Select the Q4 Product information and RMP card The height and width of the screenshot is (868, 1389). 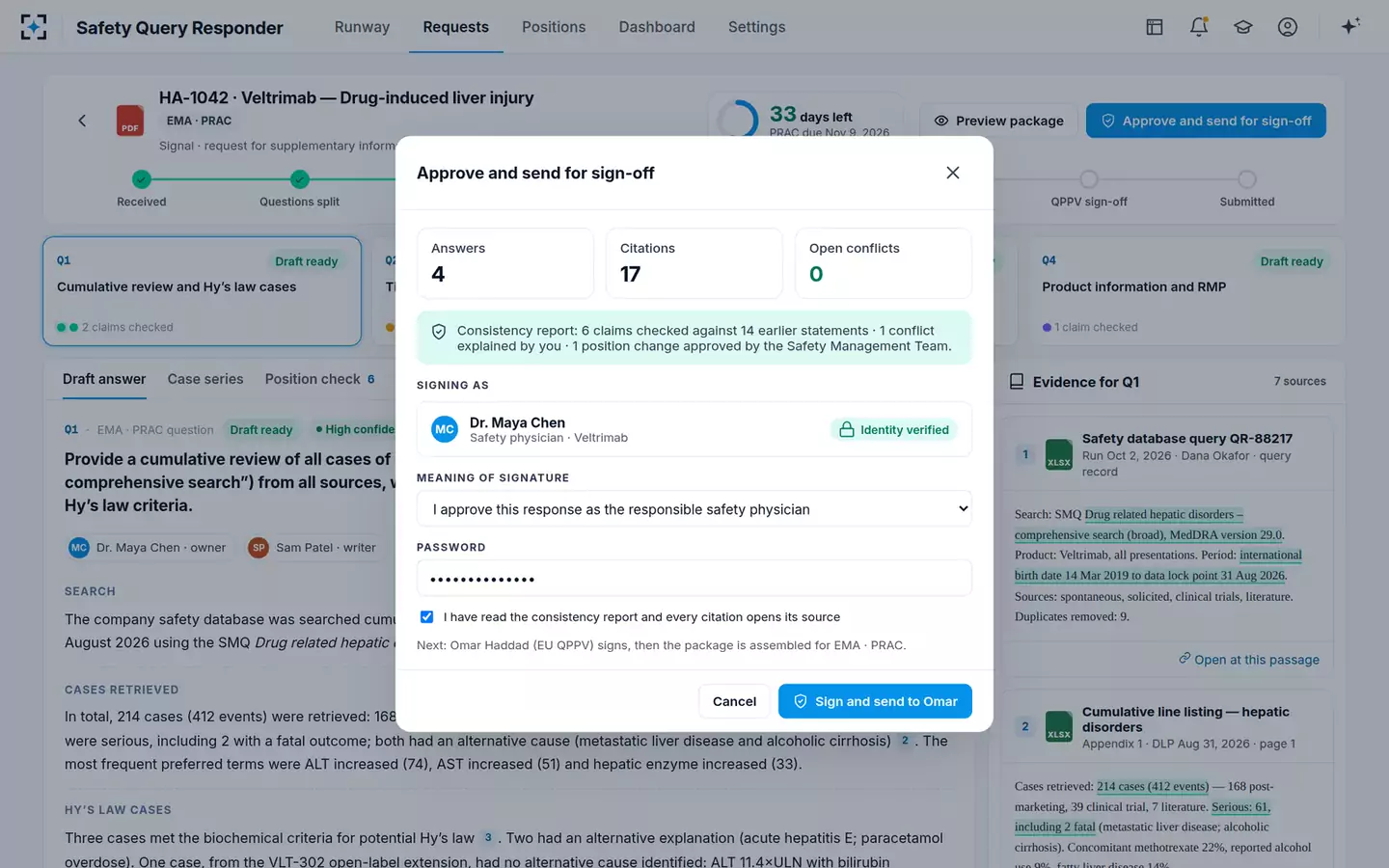[1186, 291]
